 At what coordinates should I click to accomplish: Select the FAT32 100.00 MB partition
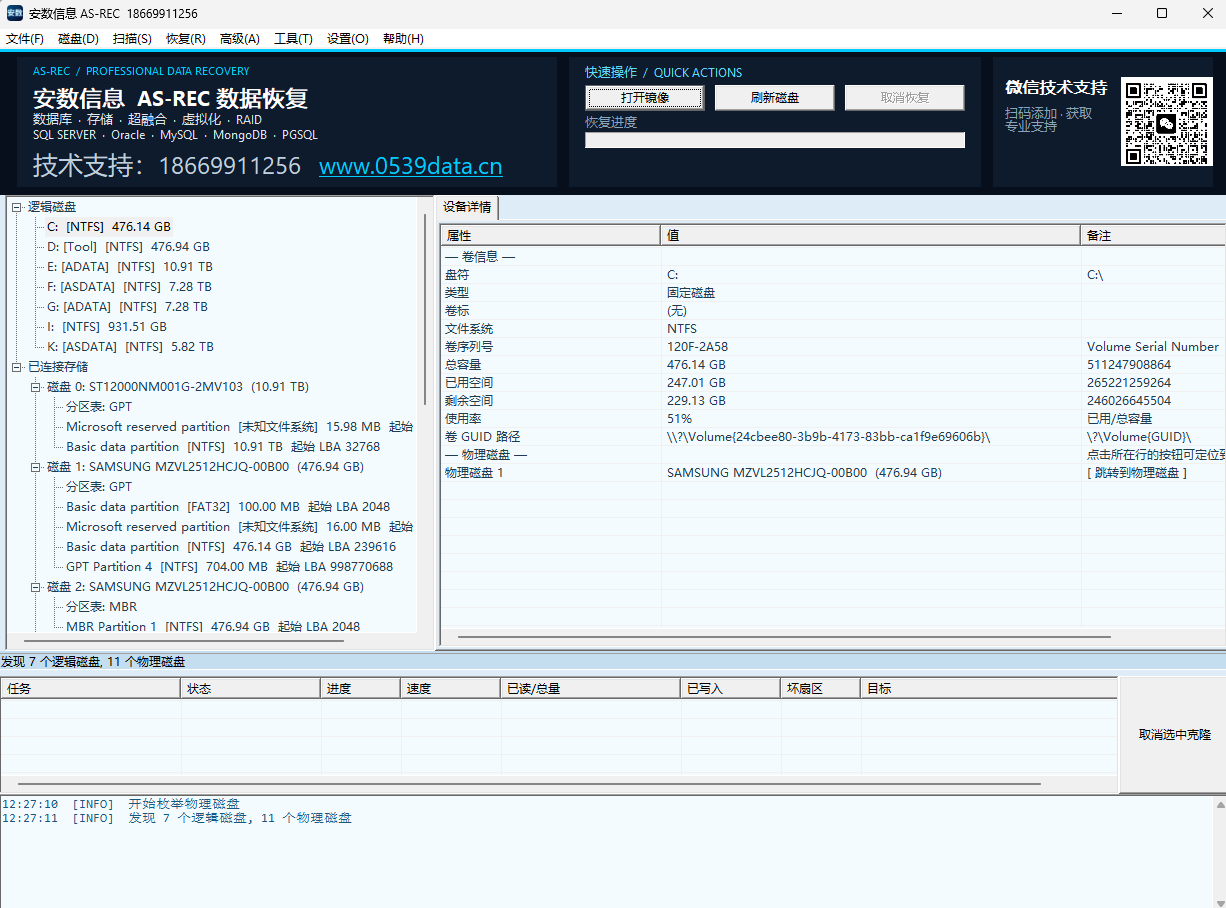click(228, 507)
